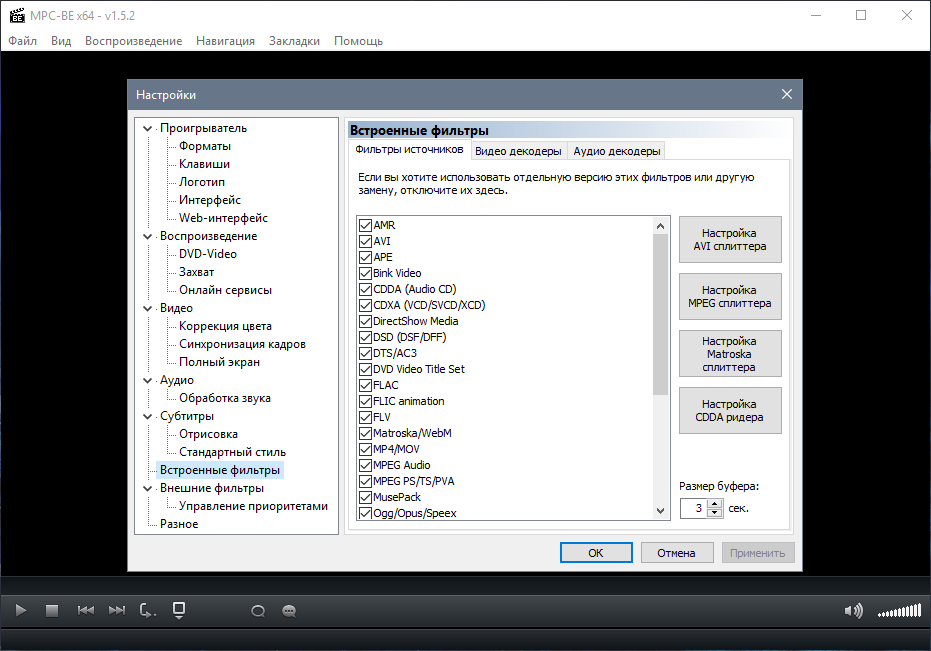The image size is (931, 651).
Task: Mute sound with the speaker icon
Action: coord(853,610)
